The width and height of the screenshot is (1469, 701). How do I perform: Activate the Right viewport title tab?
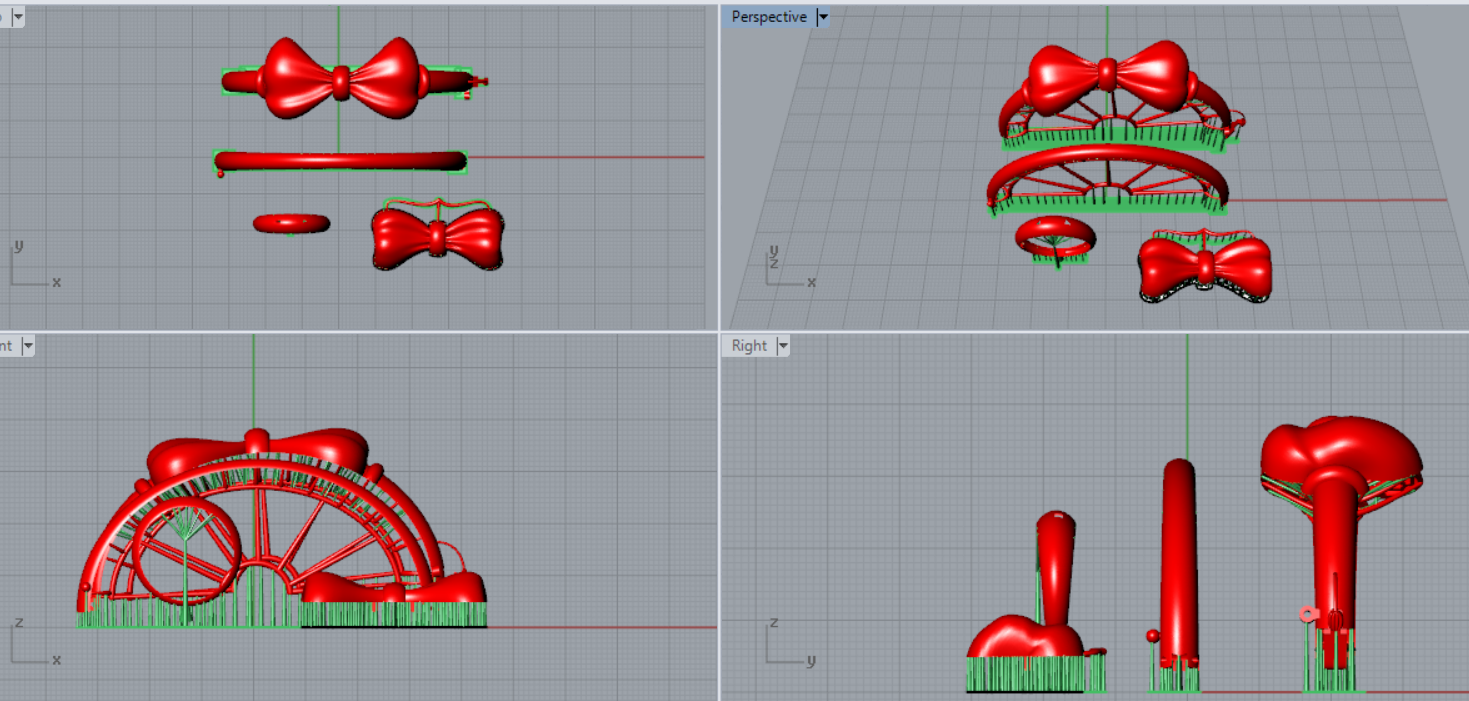pos(749,346)
